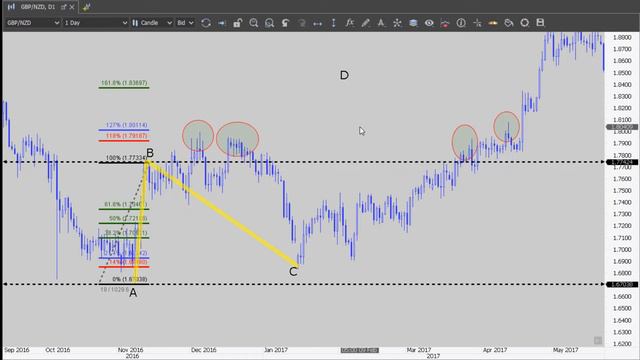This screenshot has height=360, width=640.
Task: Click the zoom out magnifier icon
Action: pyautogui.click(x=269, y=23)
